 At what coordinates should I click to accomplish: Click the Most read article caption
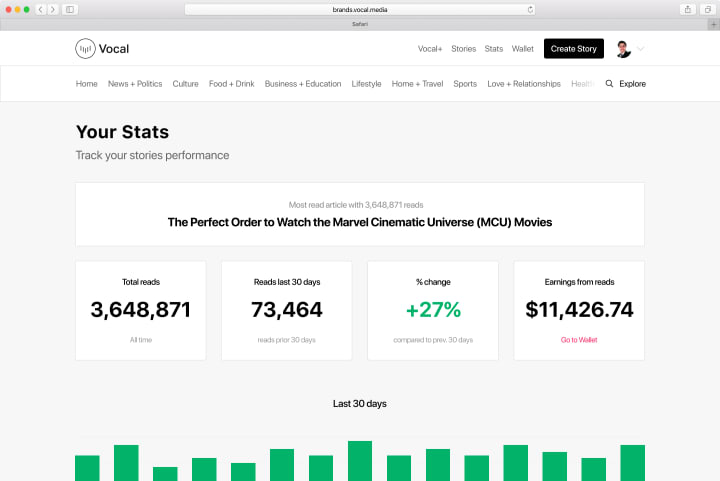[356, 205]
